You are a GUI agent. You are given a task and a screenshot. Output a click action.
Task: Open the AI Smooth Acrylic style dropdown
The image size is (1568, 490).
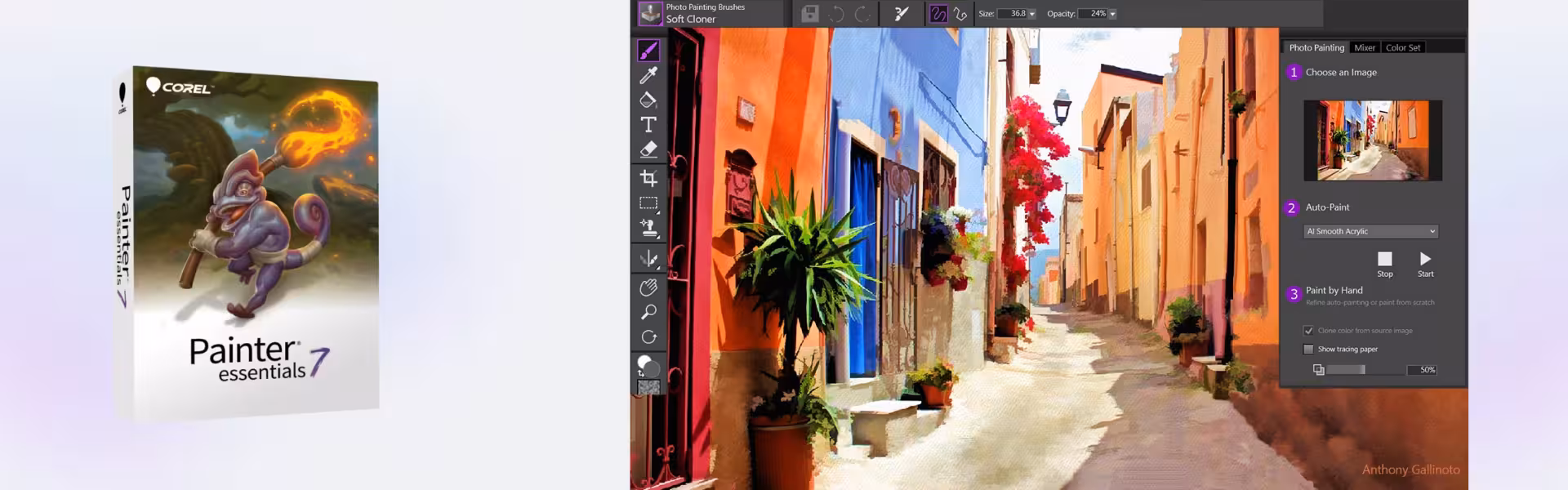[1370, 231]
